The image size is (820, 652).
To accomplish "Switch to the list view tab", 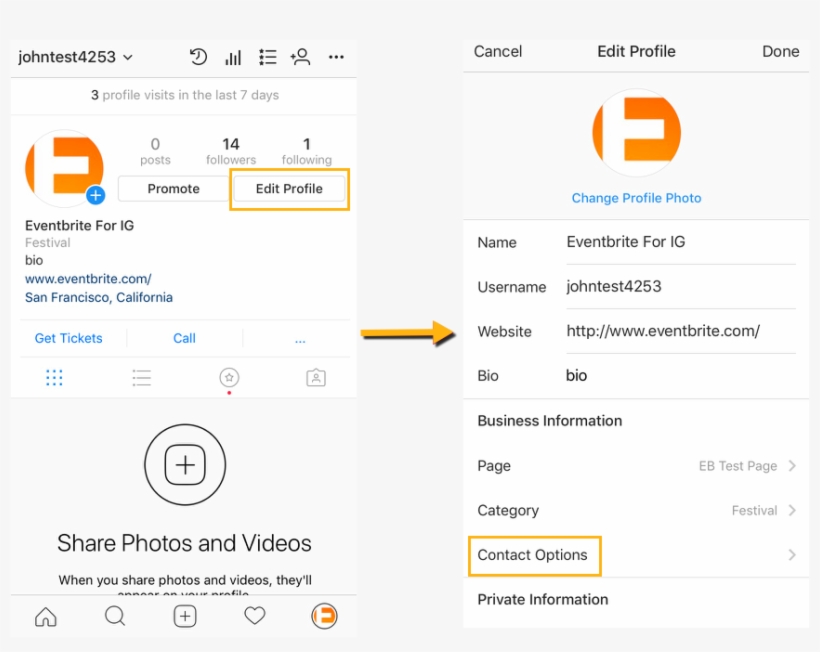I will pos(142,378).
